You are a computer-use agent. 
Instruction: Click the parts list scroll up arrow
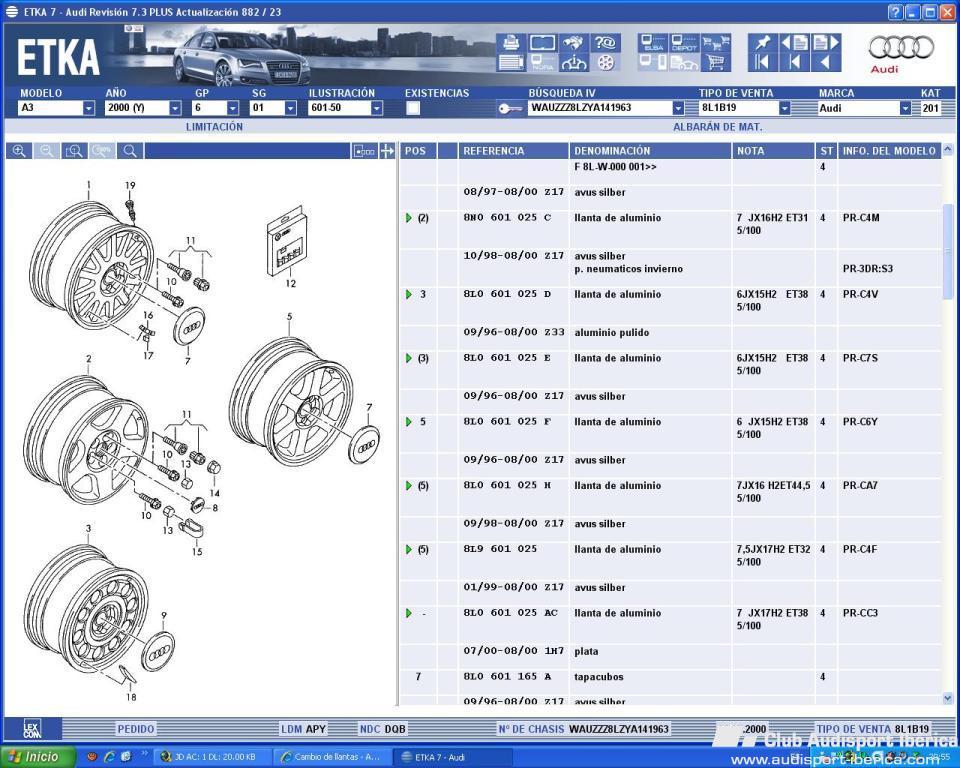click(948, 149)
